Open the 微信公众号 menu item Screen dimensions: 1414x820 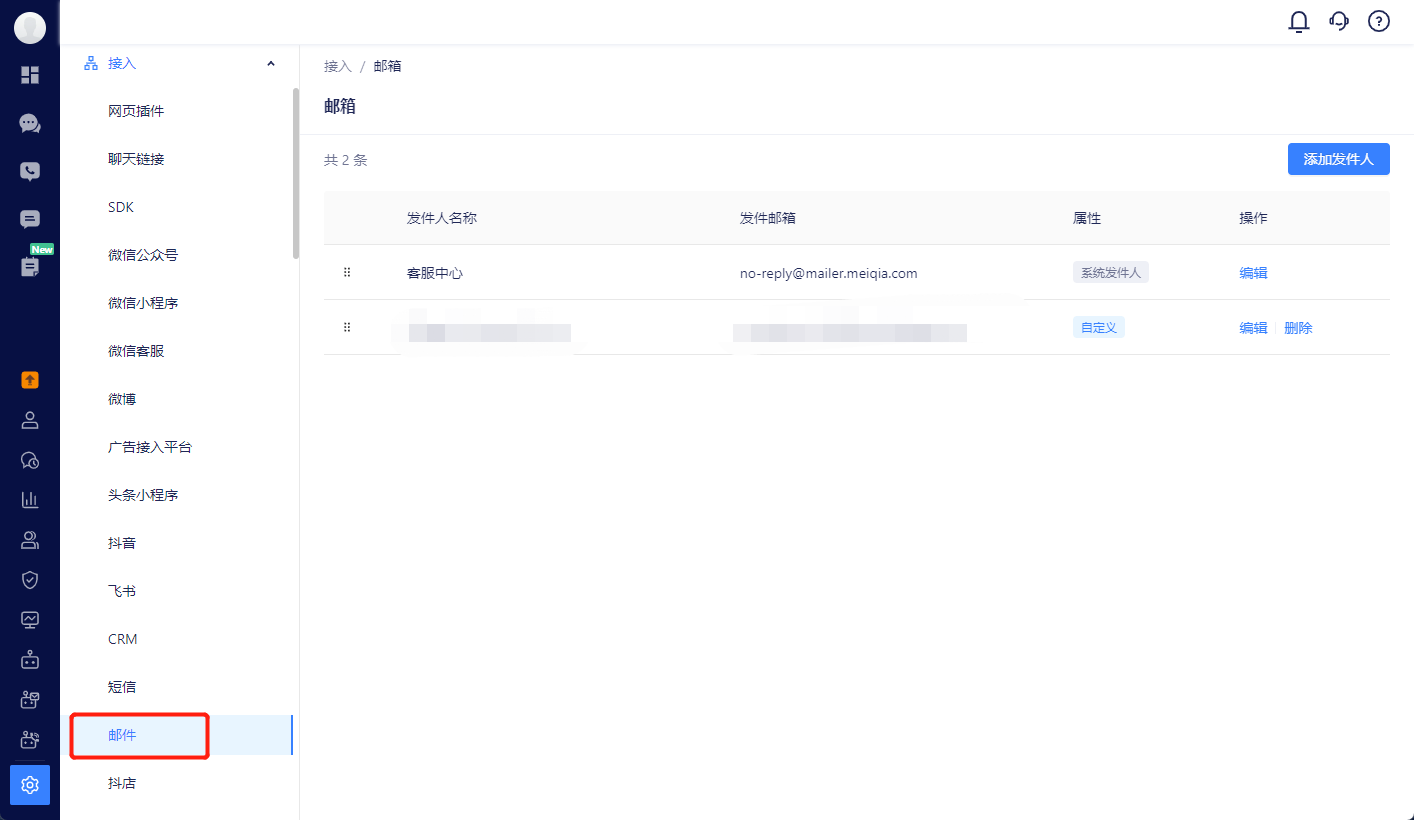coord(143,255)
